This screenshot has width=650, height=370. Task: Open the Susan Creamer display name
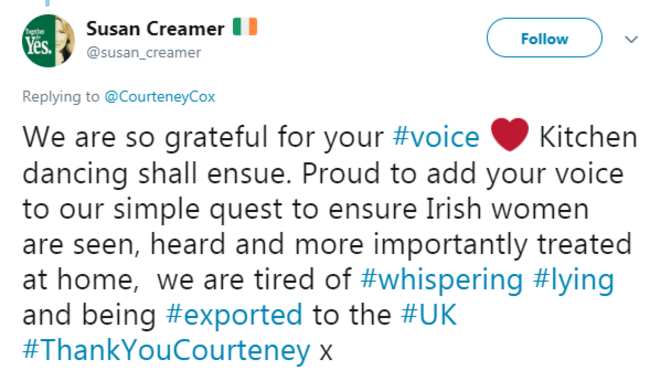(x=155, y=29)
